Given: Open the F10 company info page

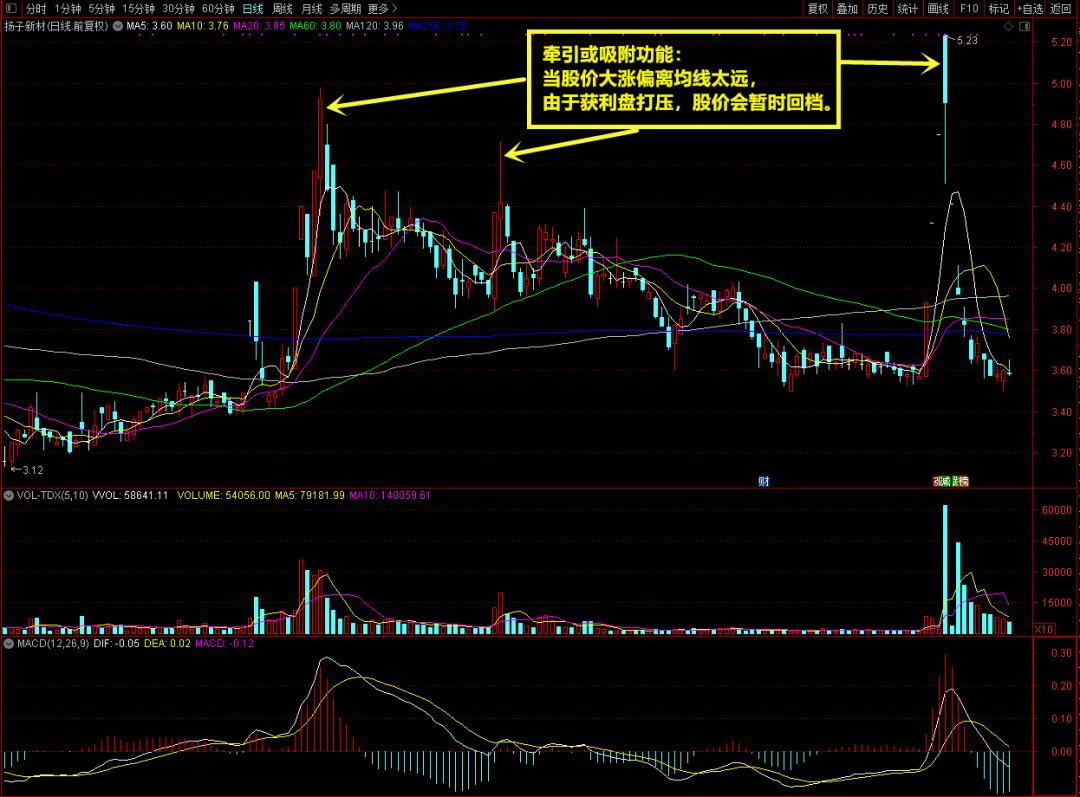Looking at the screenshot, I should [968, 8].
